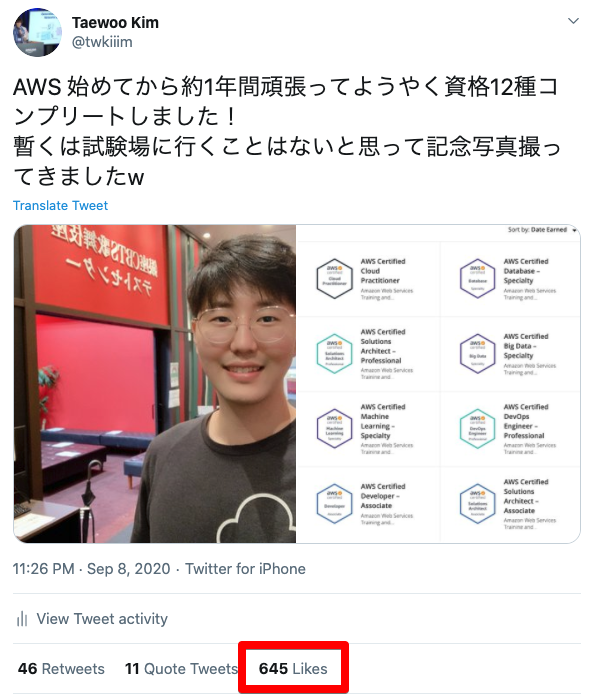Select the Solutions Architect Professional badge icon
Screen dimensions: 591x699
[x=334, y=354]
